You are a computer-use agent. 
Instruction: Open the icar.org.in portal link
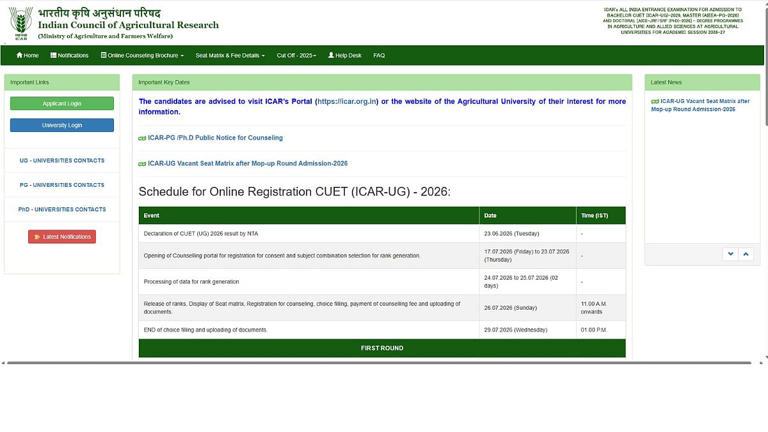point(347,101)
